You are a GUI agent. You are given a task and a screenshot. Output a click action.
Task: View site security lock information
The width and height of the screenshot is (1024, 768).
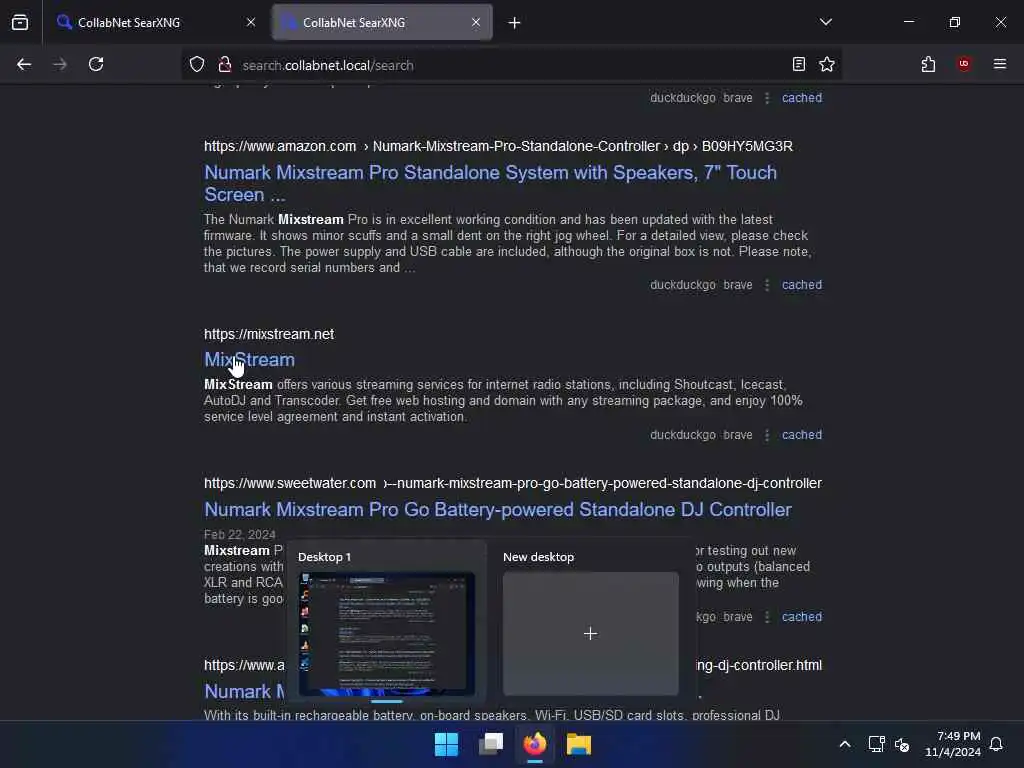point(225,64)
